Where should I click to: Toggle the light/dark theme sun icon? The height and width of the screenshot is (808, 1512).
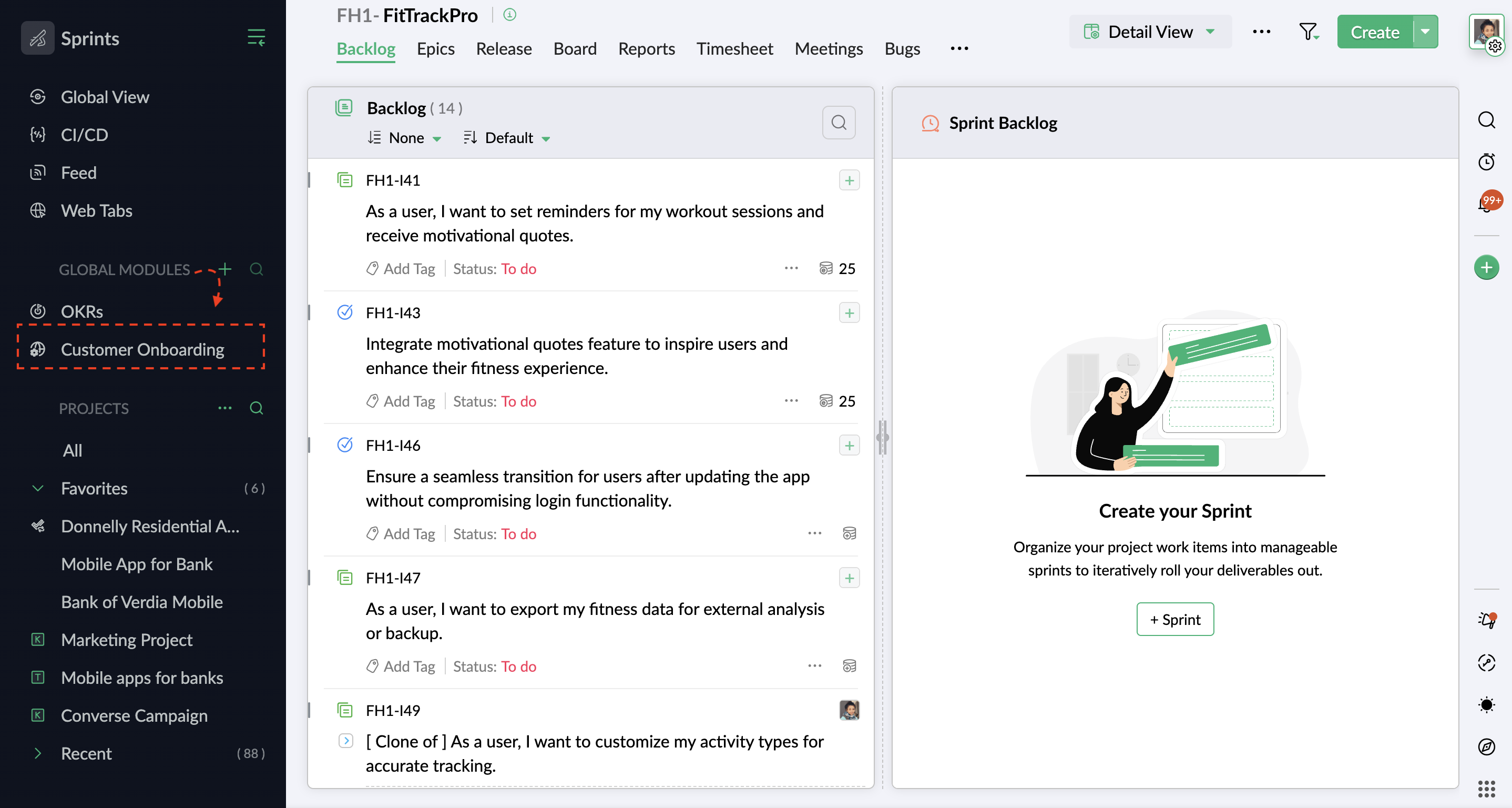coord(1486,705)
